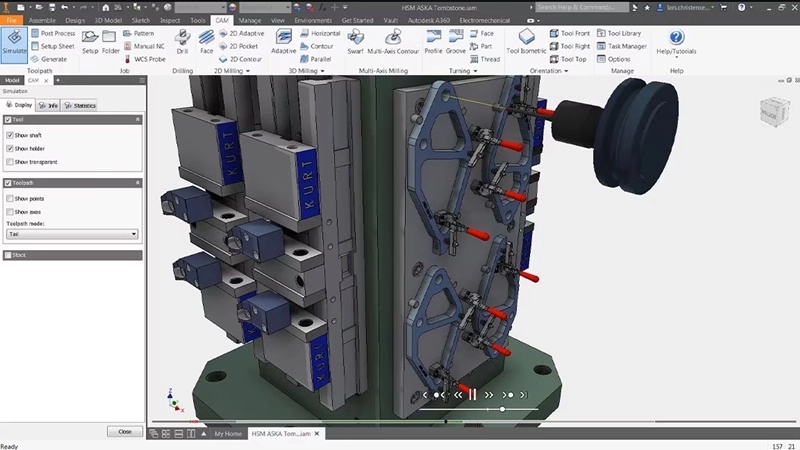Create a new Folder in Job panel

click(110, 42)
